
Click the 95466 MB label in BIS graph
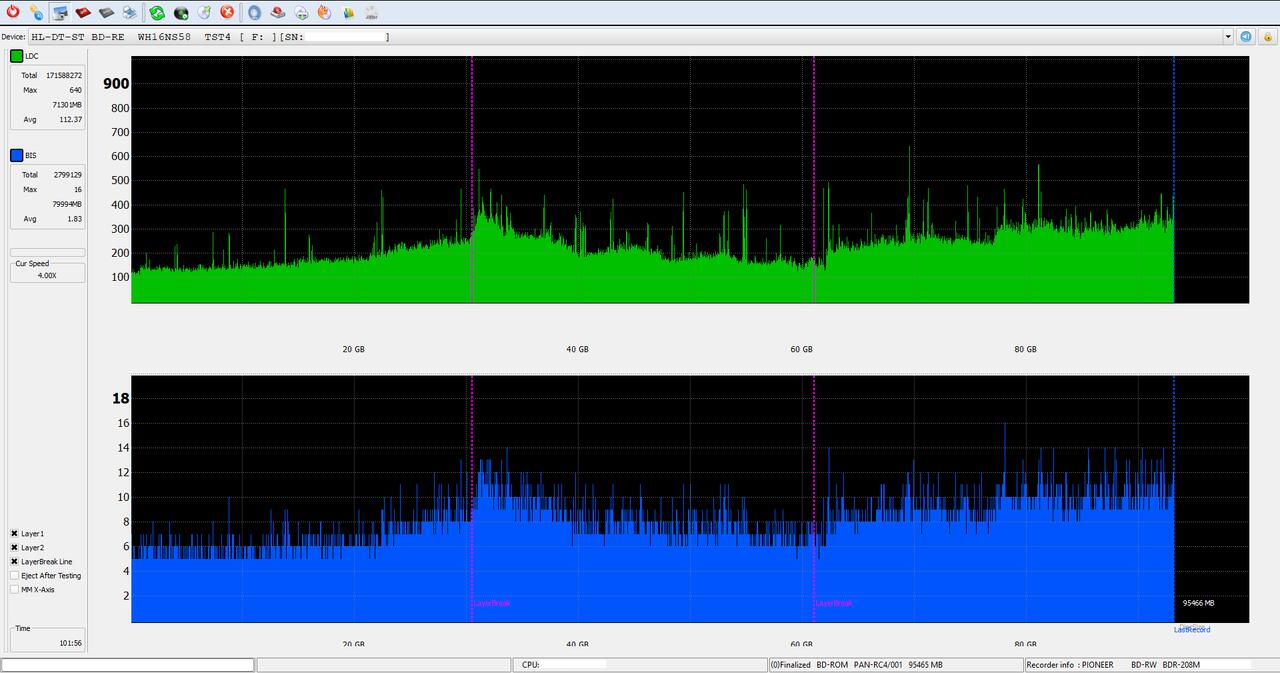coord(1198,603)
